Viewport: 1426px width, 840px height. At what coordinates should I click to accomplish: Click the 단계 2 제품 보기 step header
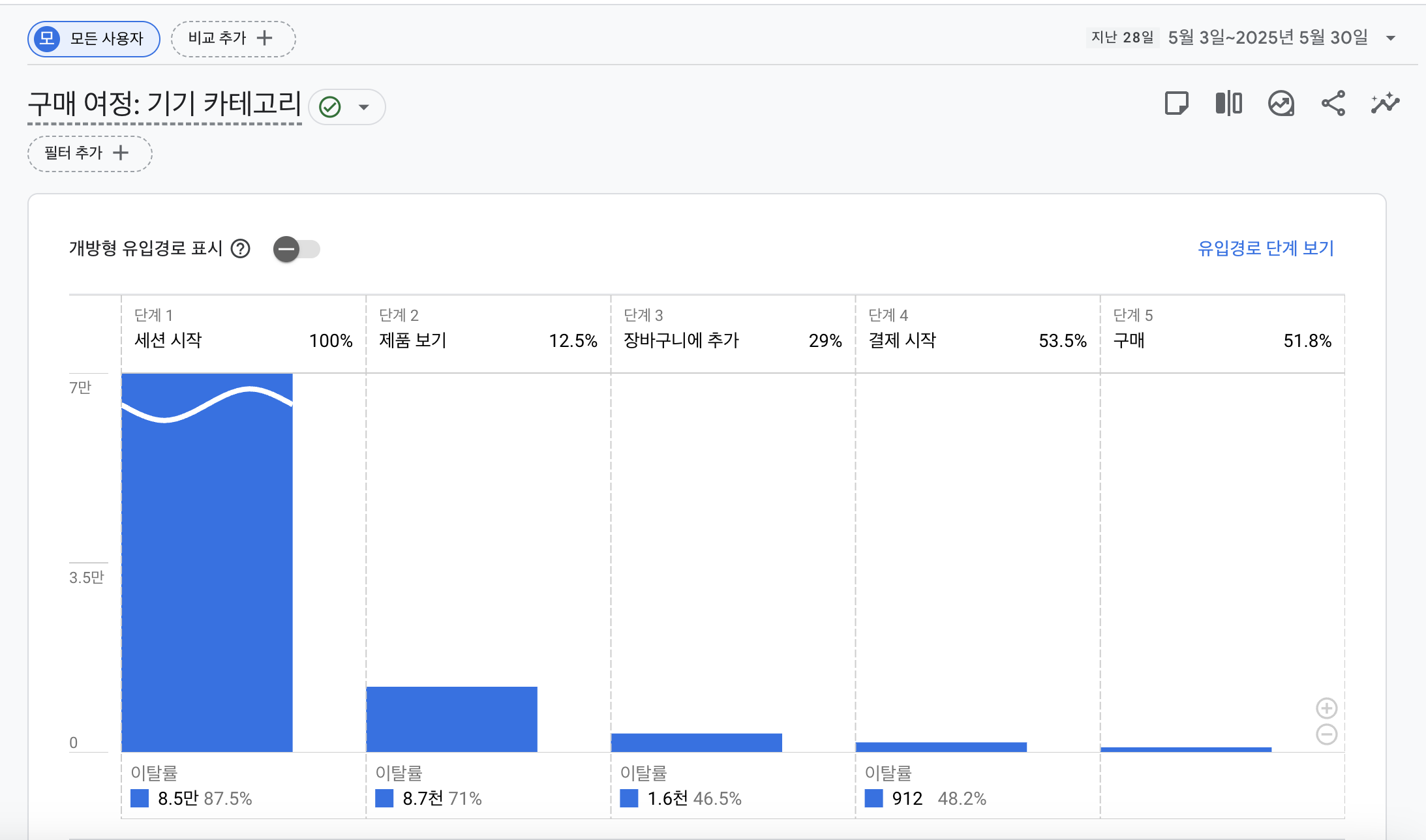click(x=488, y=334)
